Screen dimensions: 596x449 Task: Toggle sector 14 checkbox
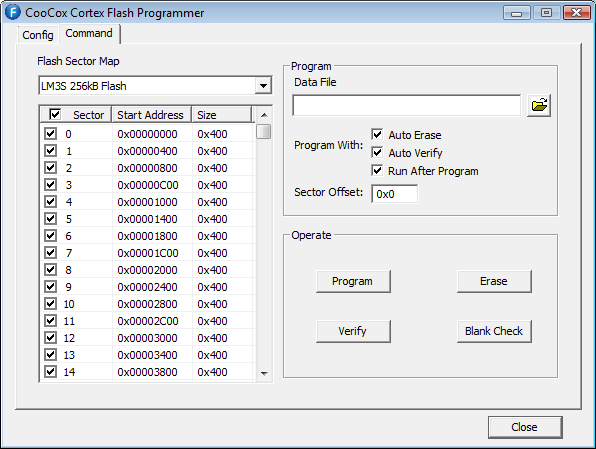(50, 371)
